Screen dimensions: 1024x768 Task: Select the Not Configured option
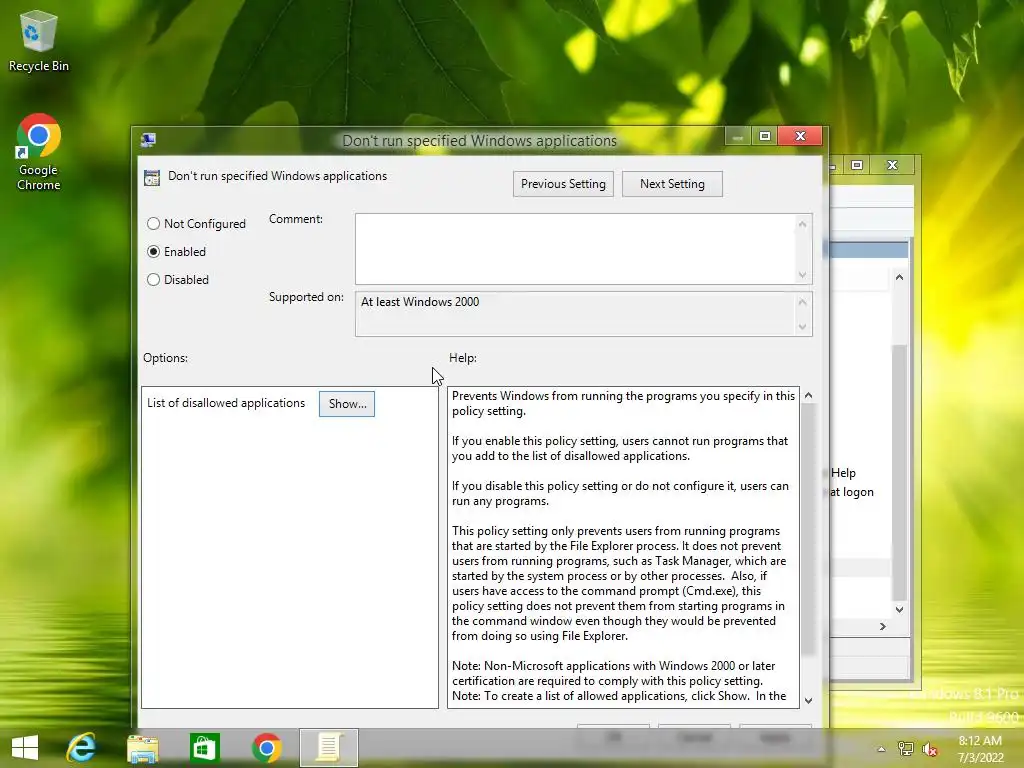pyautogui.click(x=197, y=223)
